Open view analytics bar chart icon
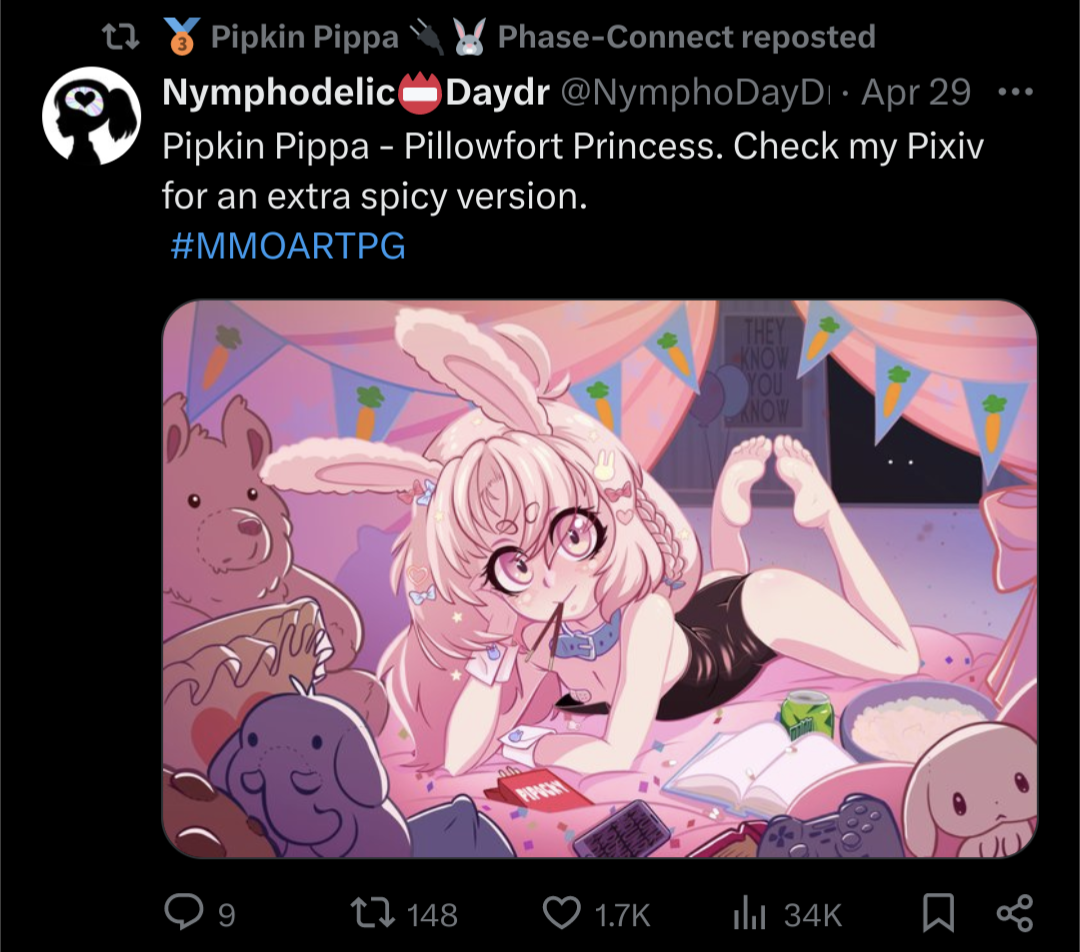Screen dimensions: 1080x952 point(749,913)
